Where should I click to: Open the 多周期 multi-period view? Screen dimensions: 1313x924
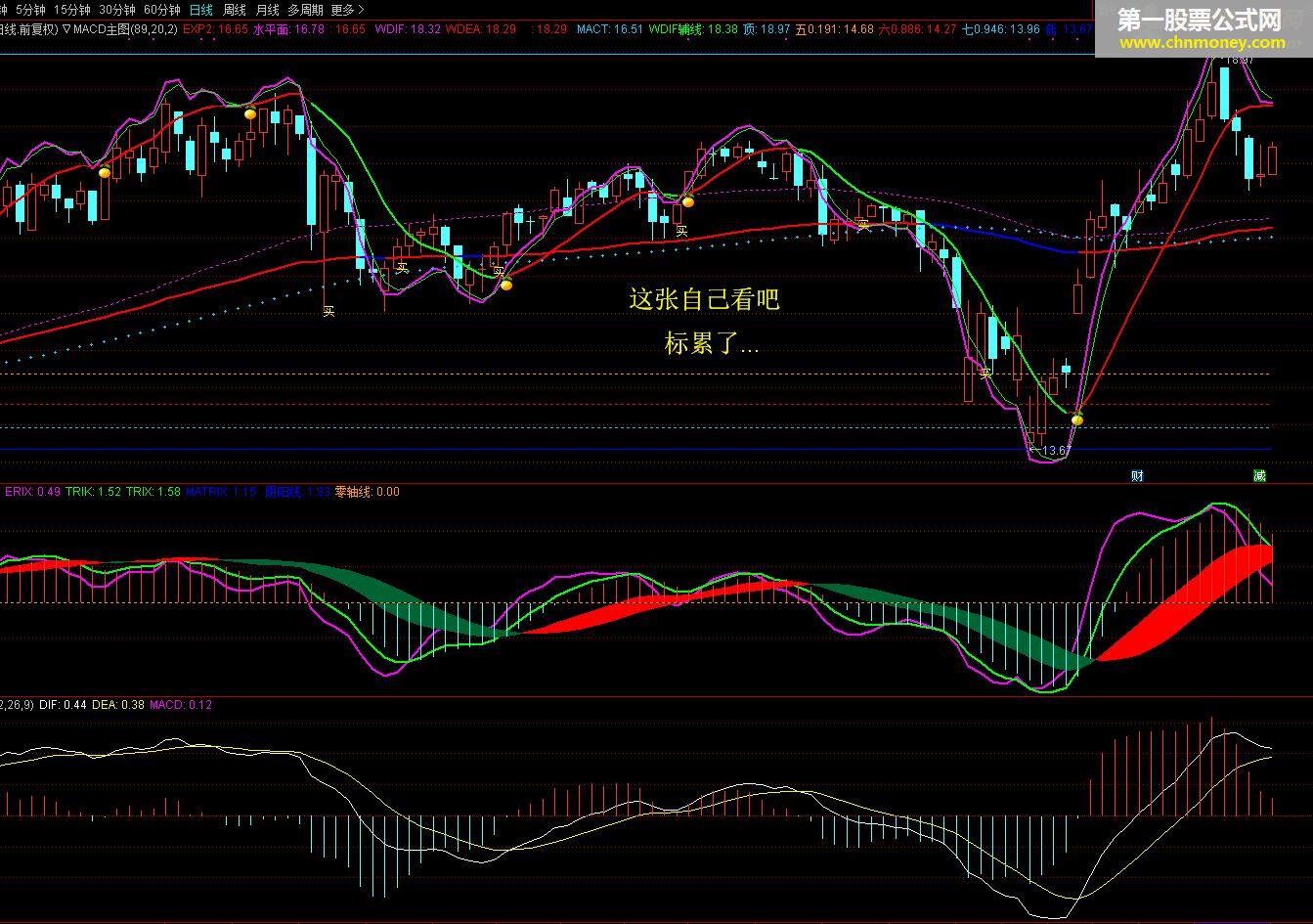(305, 10)
